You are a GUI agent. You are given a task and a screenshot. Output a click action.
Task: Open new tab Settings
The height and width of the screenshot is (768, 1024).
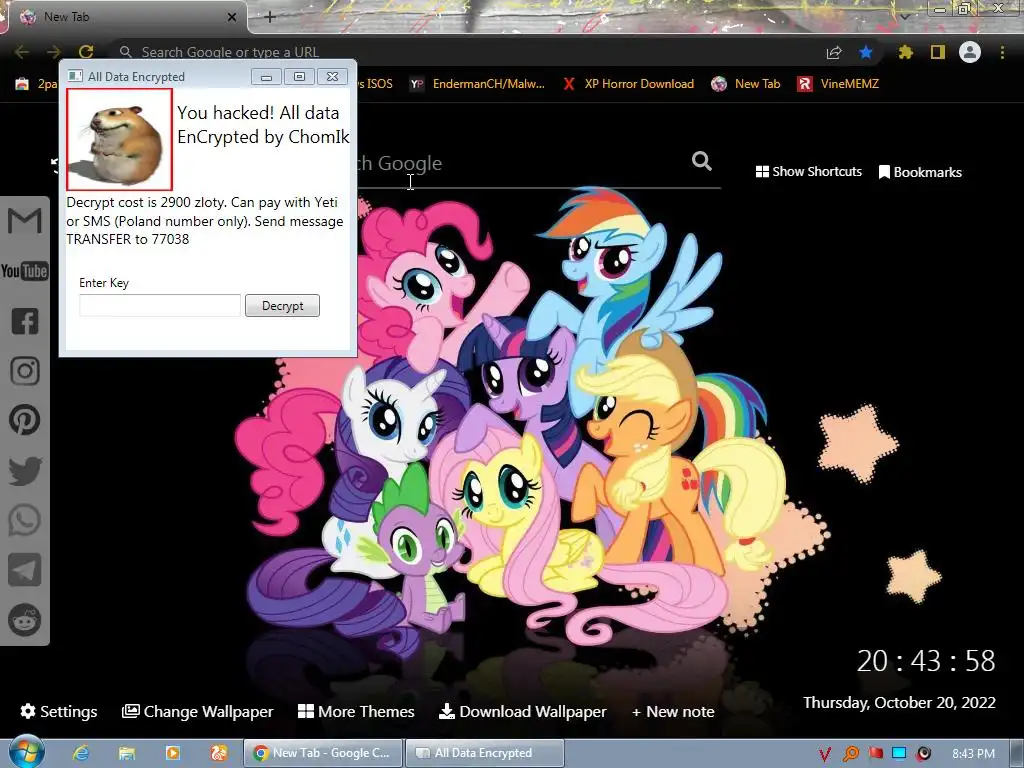(x=59, y=711)
